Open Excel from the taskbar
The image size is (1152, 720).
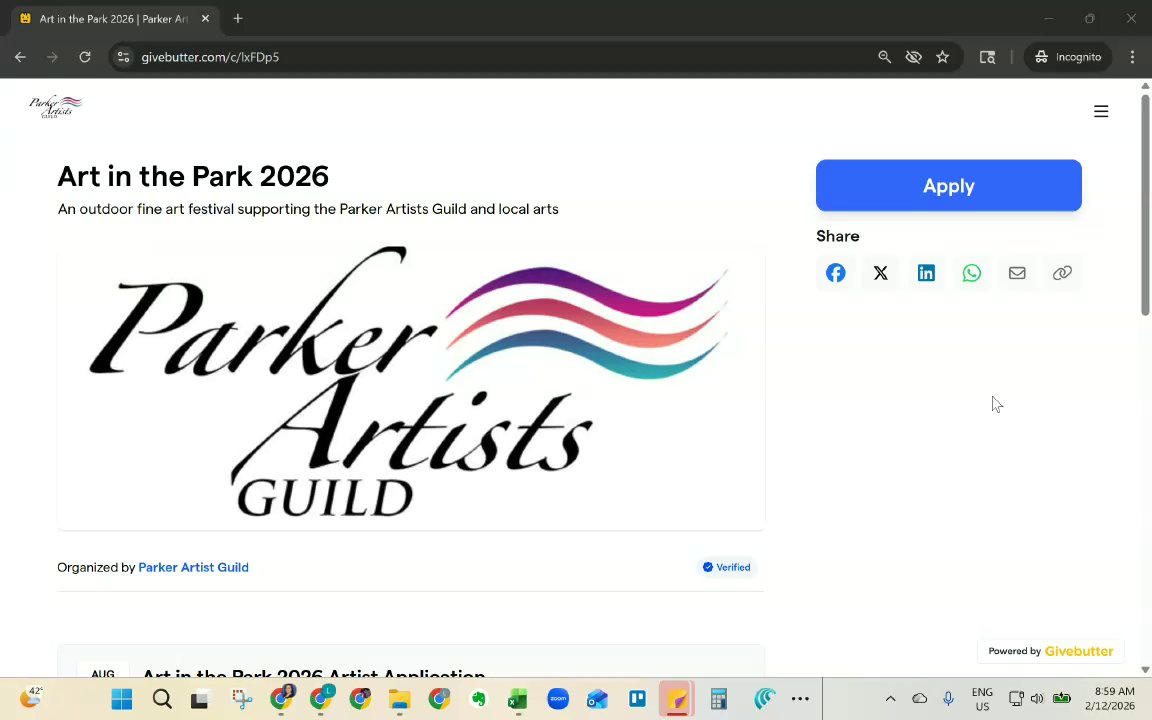pyautogui.click(x=518, y=699)
